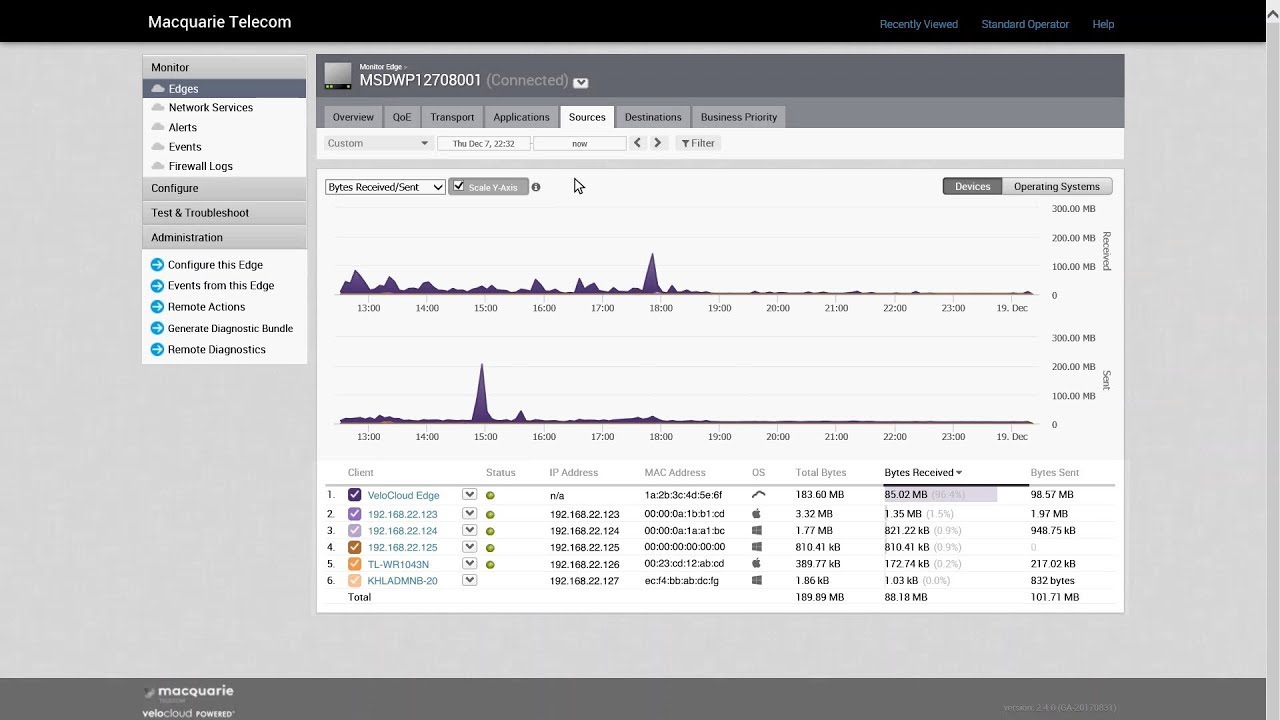Click the edge device thumbnail icon
Viewport: 1280px width, 720px height.
click(x=338, y=76)
